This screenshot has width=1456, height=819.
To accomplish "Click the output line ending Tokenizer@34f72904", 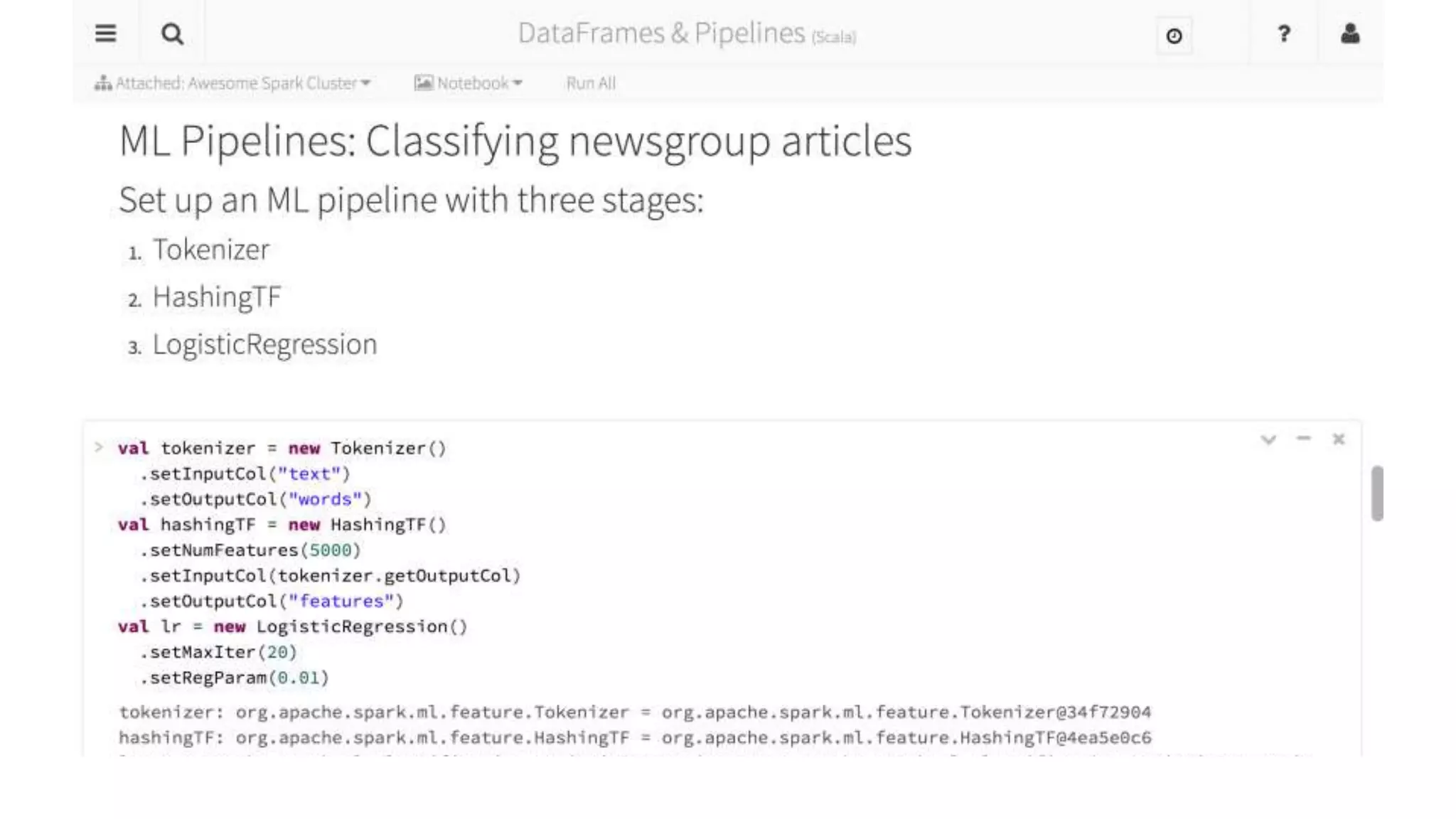I will pyautogui.click(x=635, y=712).
